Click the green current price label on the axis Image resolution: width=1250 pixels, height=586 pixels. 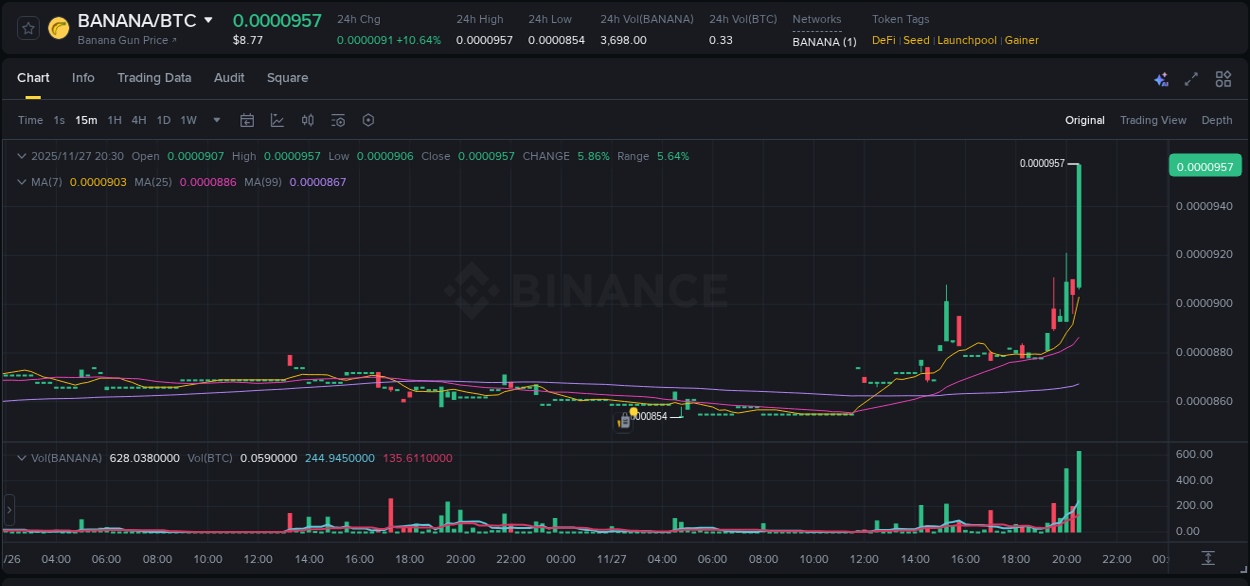coord(1205,165)
